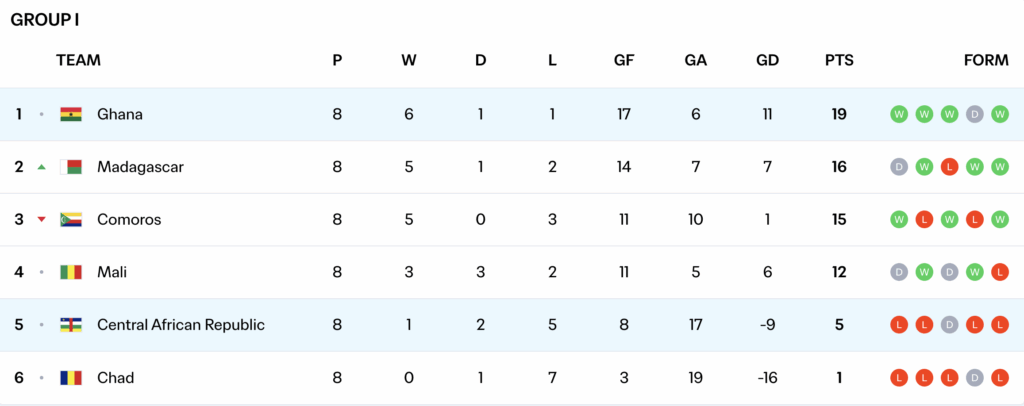Click Mali's last red loss badge

[1000, 272]
